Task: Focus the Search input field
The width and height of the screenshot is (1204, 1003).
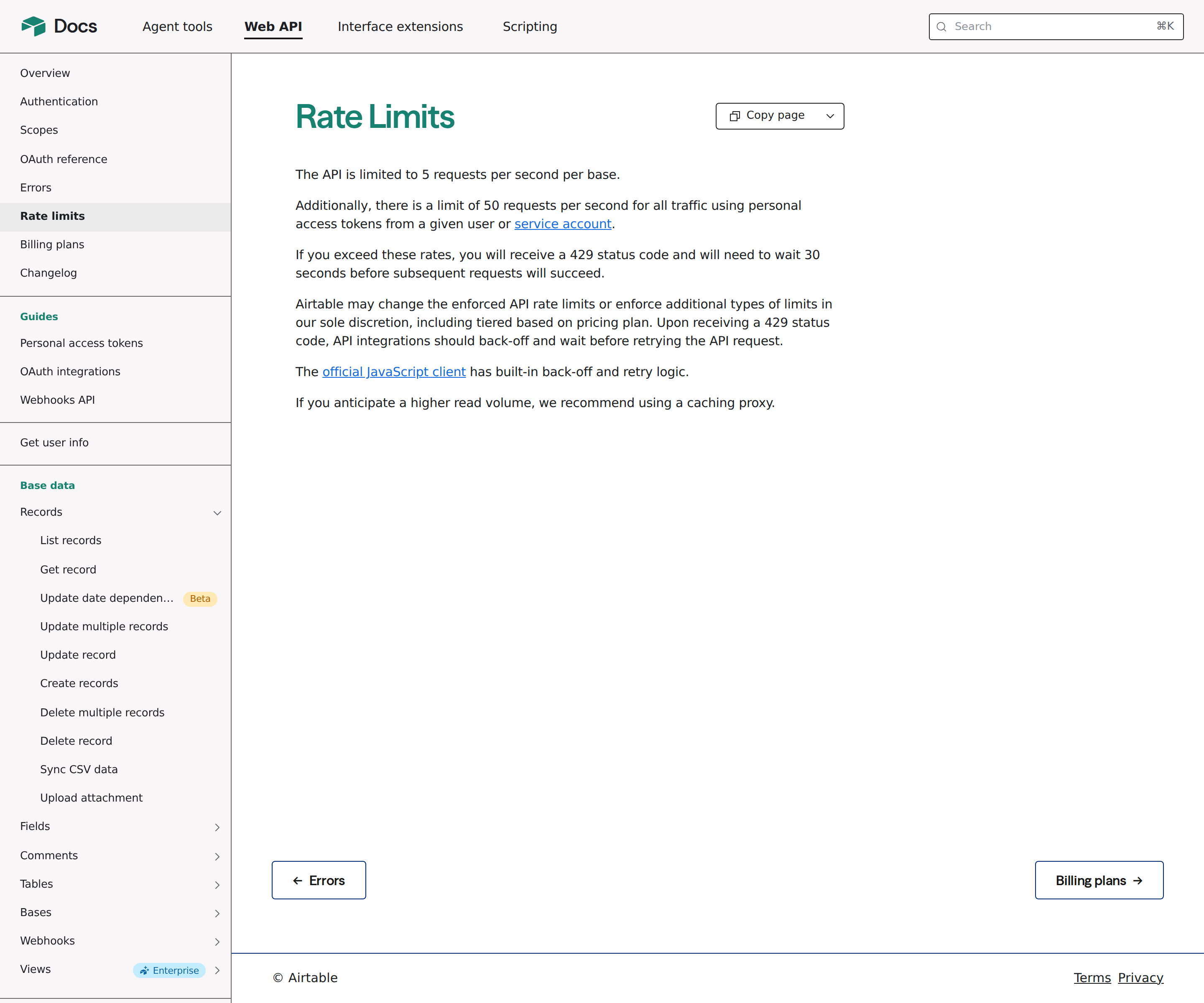Action: [1056, 26]
